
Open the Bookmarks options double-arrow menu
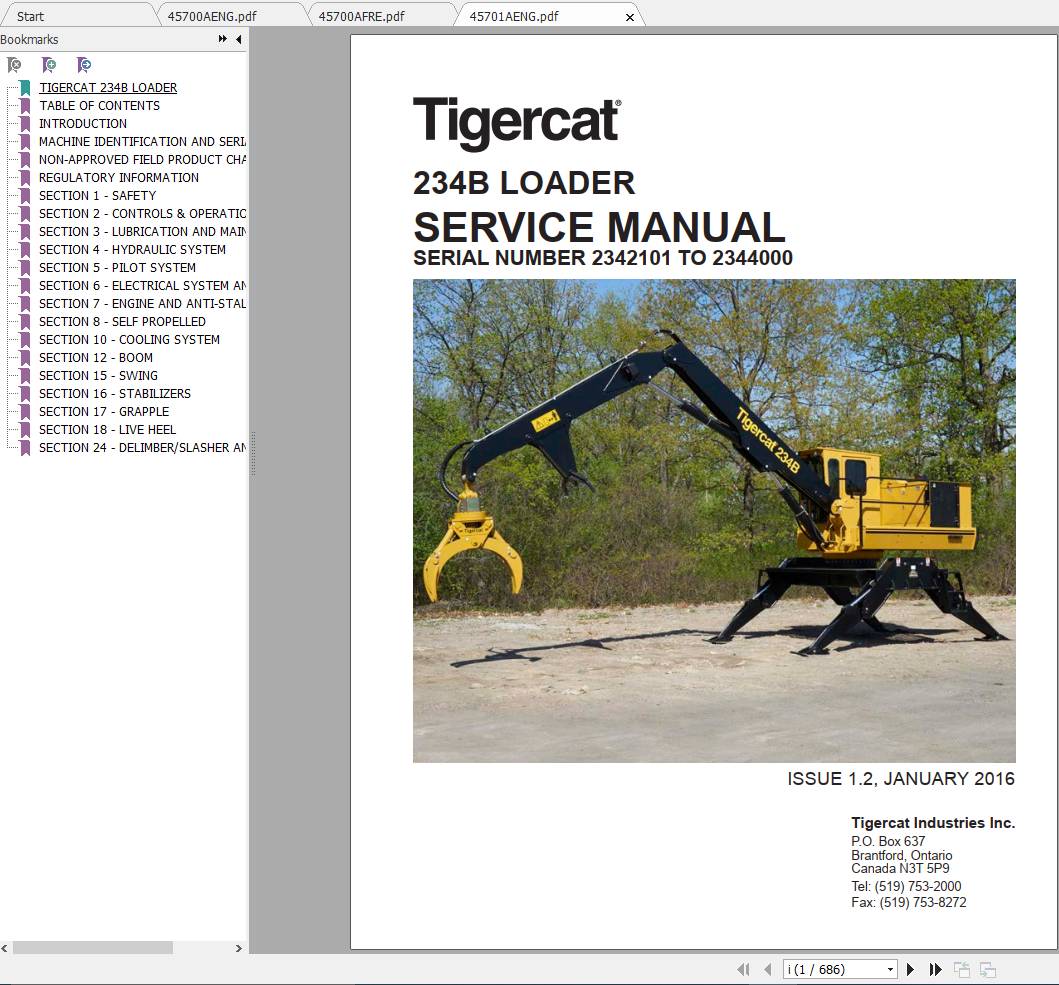coord(221,39)
